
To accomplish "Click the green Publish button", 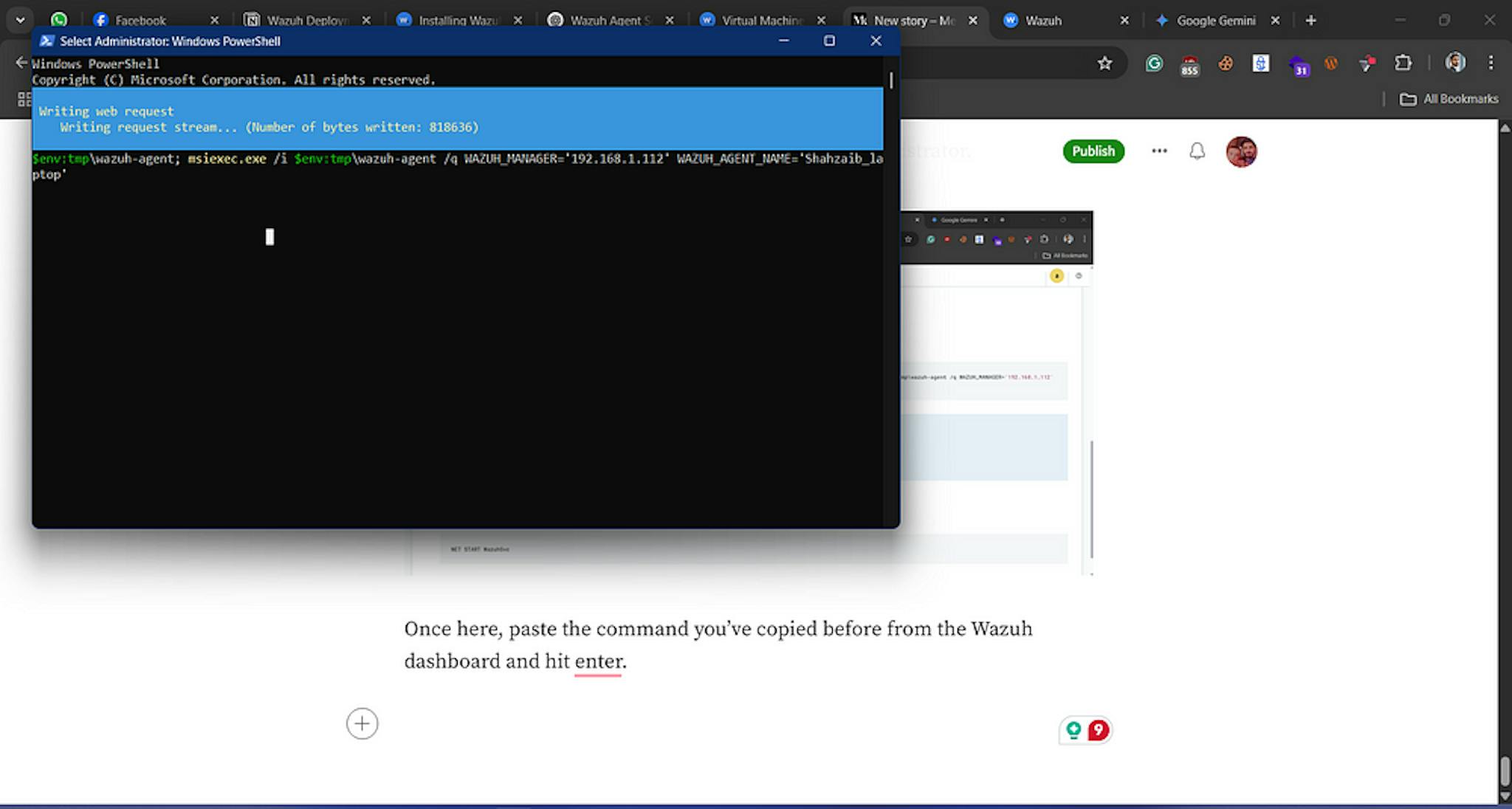I will [x=1093, y=151].
